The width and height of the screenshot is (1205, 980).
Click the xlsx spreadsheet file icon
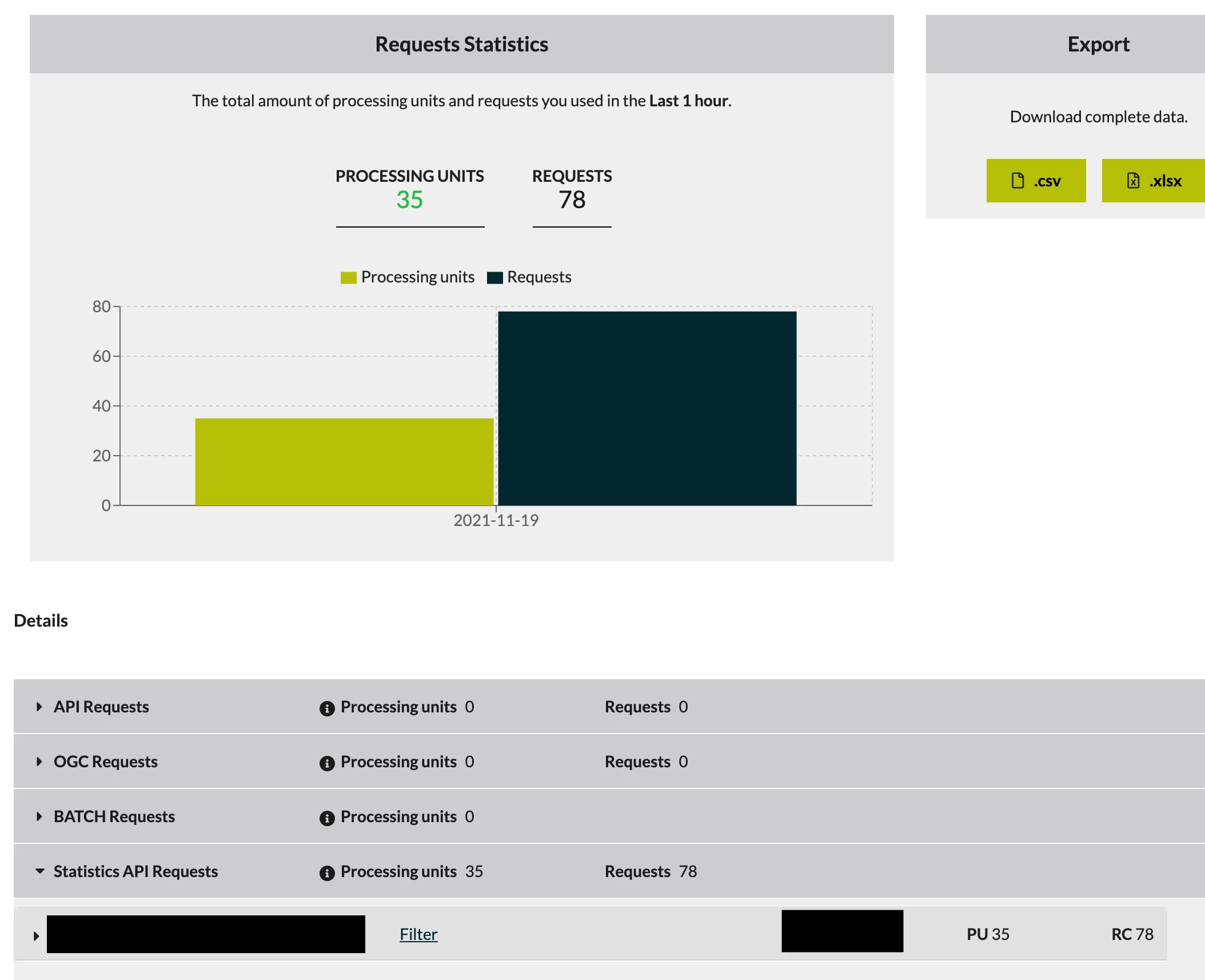[x=1133, y=181]
